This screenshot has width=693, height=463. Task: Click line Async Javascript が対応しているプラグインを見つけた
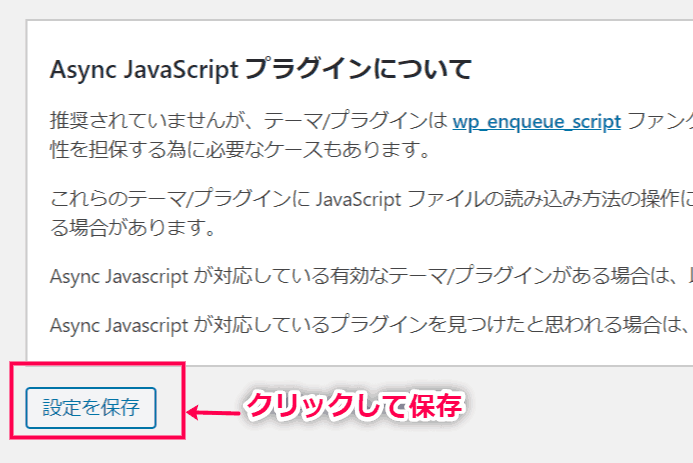[371, 326]
